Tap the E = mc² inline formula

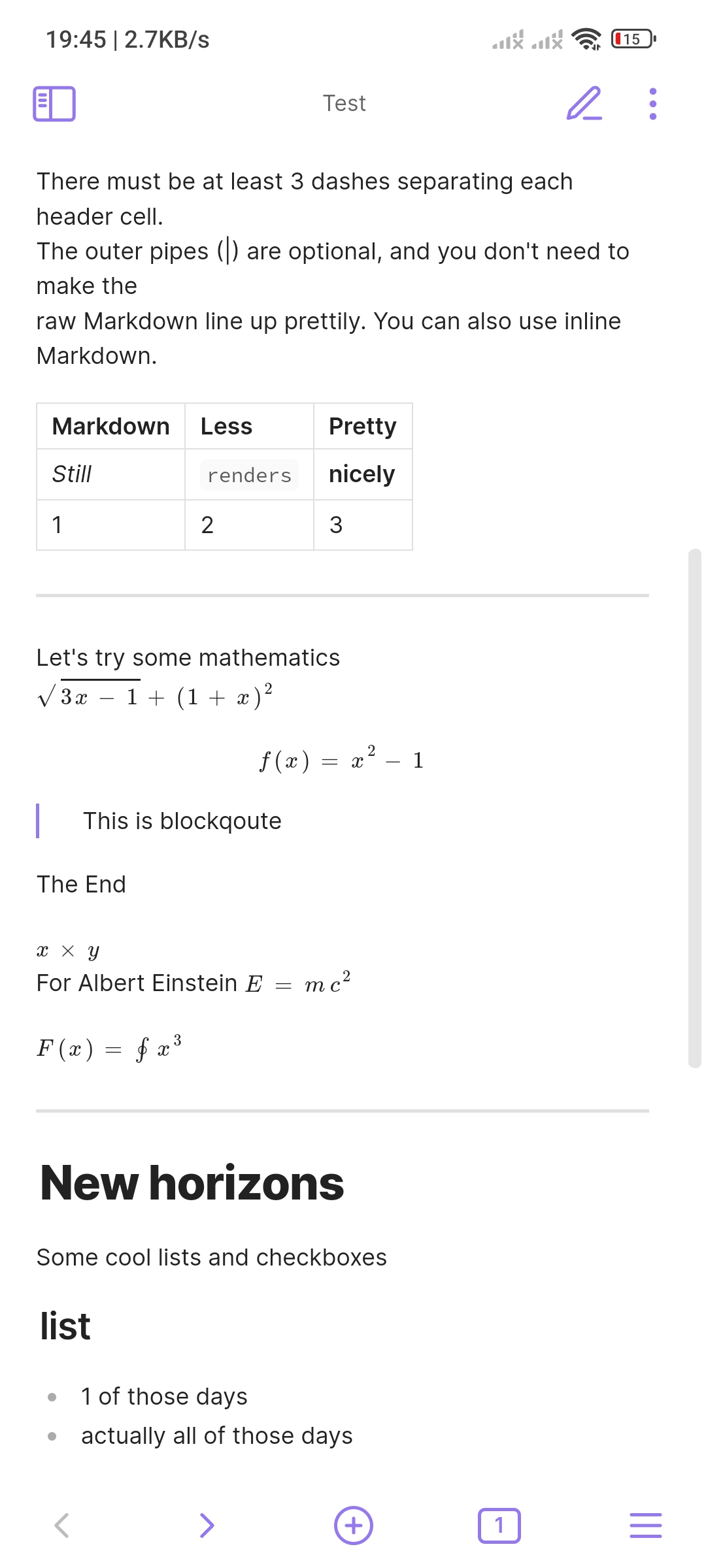299,983
